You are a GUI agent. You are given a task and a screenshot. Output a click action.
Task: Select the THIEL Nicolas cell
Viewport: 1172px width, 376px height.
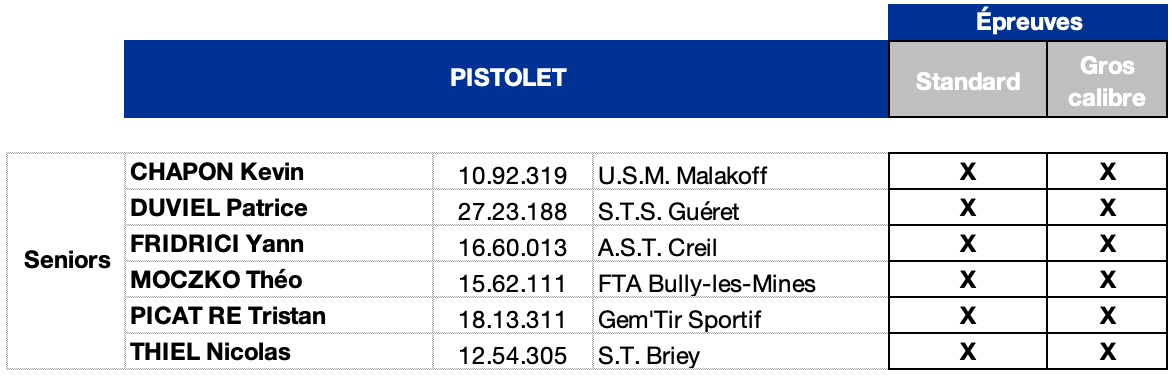(278, 351)
